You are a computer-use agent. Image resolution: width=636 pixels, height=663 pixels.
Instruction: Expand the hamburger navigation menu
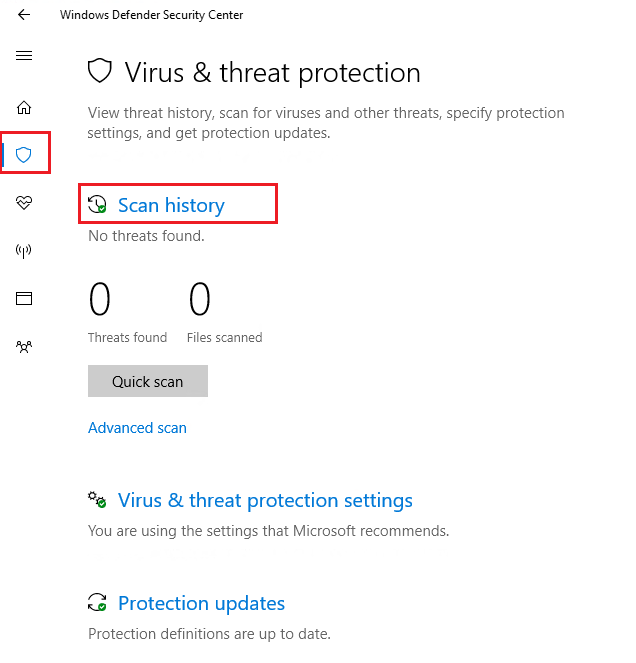pyautogui.click(x=24, y=56)
